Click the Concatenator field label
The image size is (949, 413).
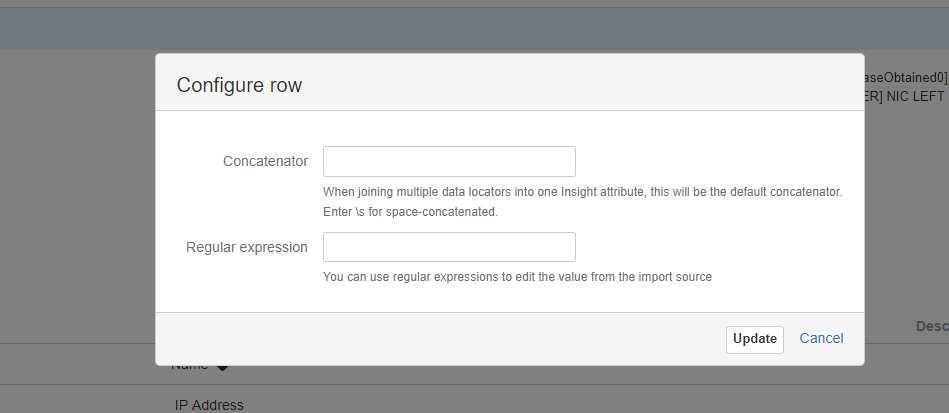point(265,162)
